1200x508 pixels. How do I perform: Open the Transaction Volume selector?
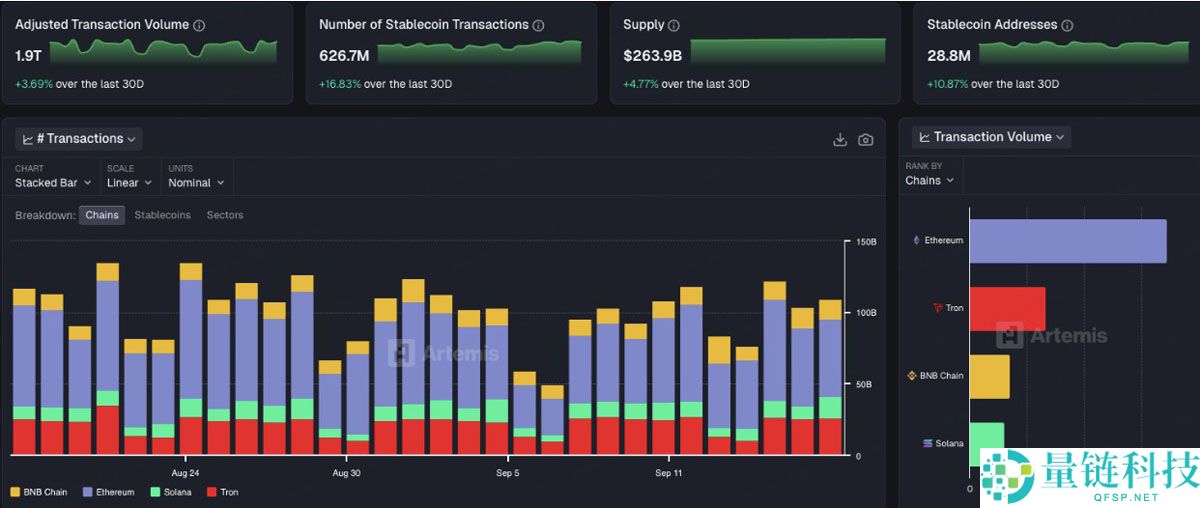[991, 137]
